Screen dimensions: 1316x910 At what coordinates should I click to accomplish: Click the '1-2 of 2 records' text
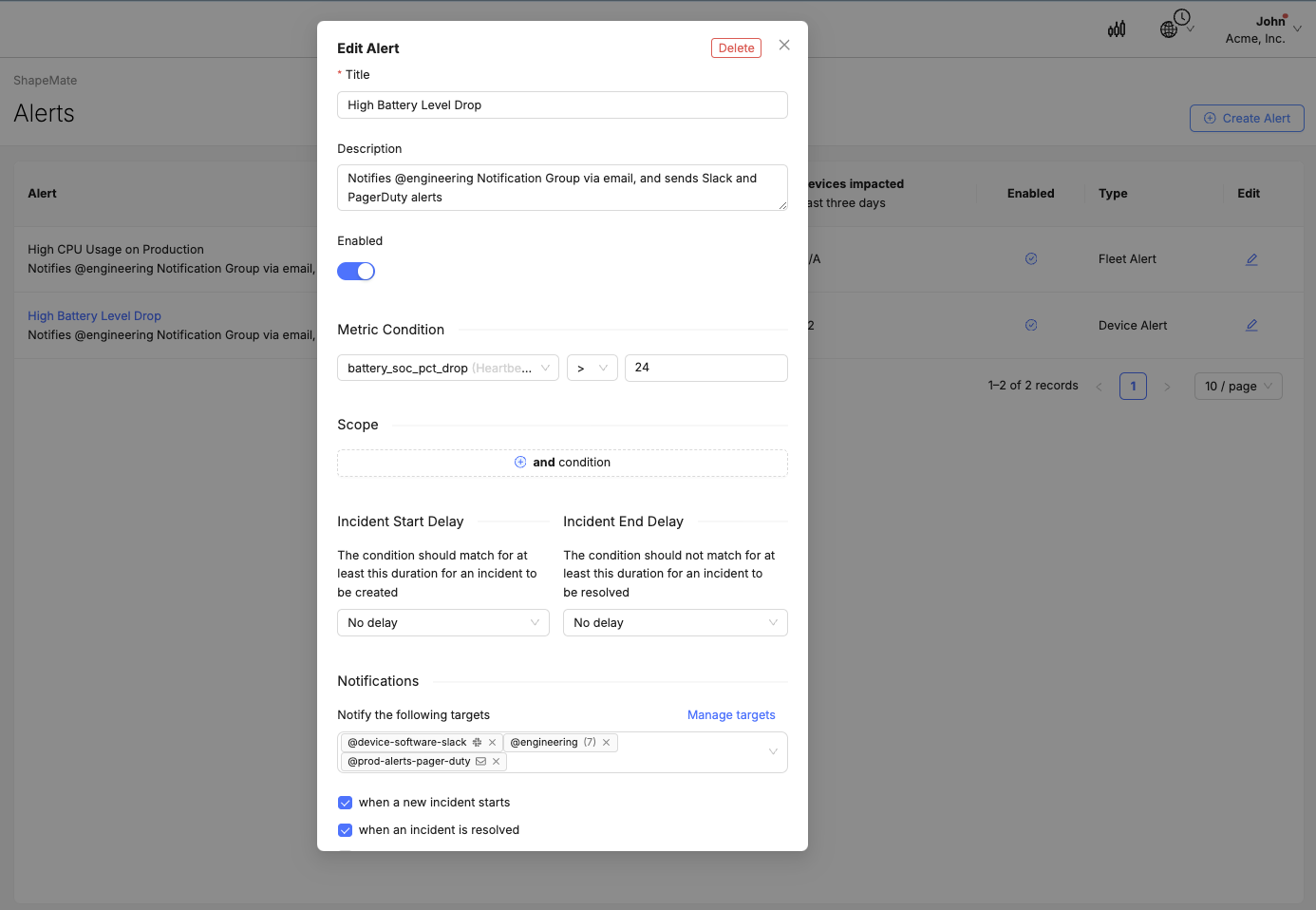1033,386
